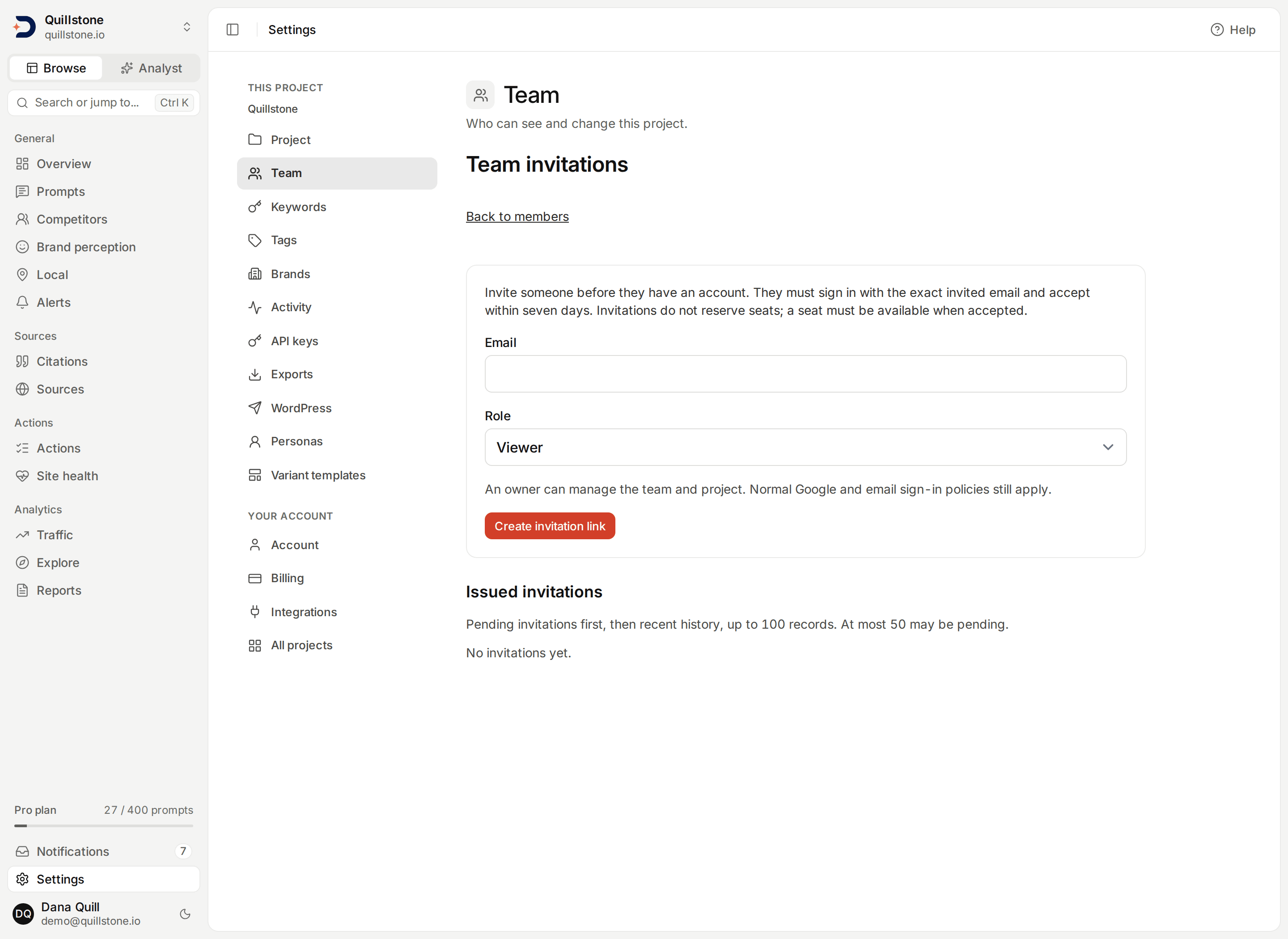Open Actions checklist item in sidebar

(x=103, y=448)
